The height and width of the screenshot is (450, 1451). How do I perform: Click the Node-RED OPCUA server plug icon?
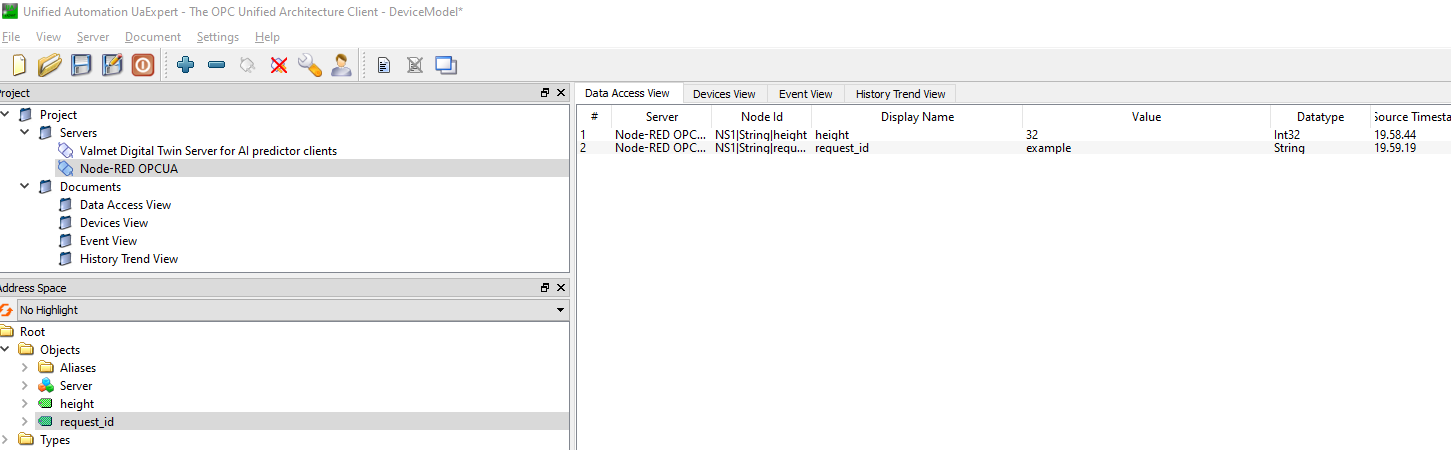click(x=65, y=169)
